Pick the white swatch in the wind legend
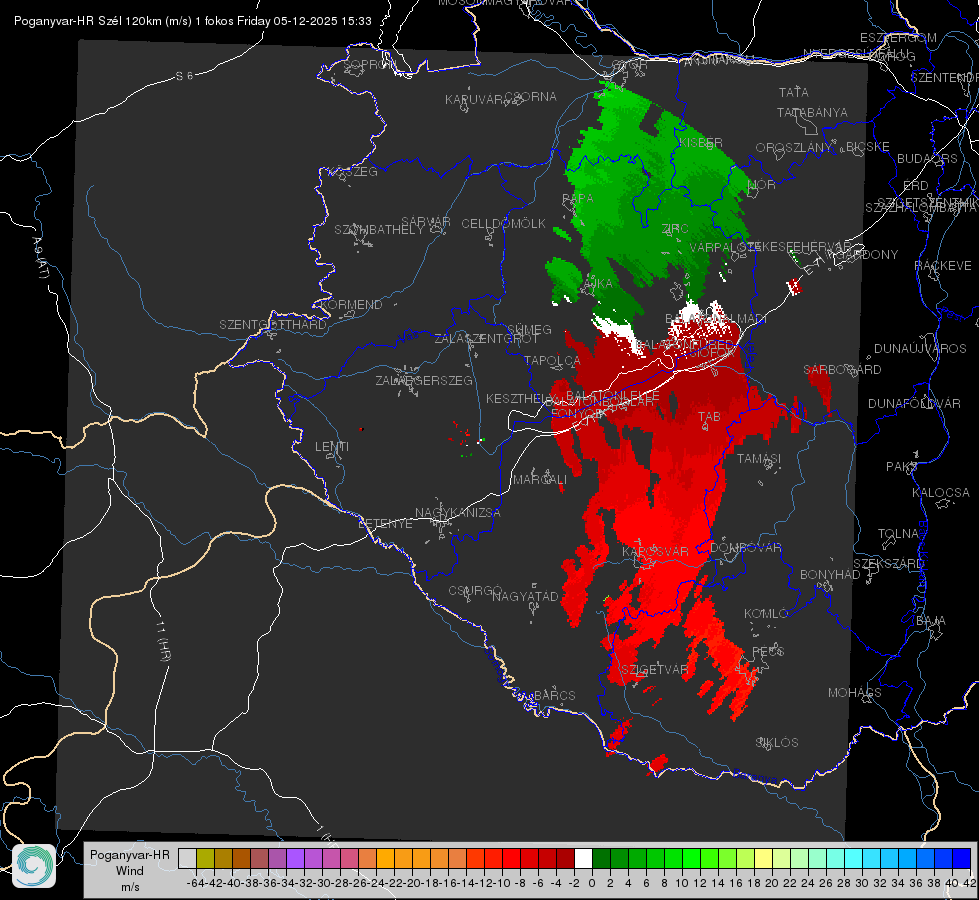Image resolution: width=979 pixels, height=900 pixels. pyautogui.click(x=583, y=859)
